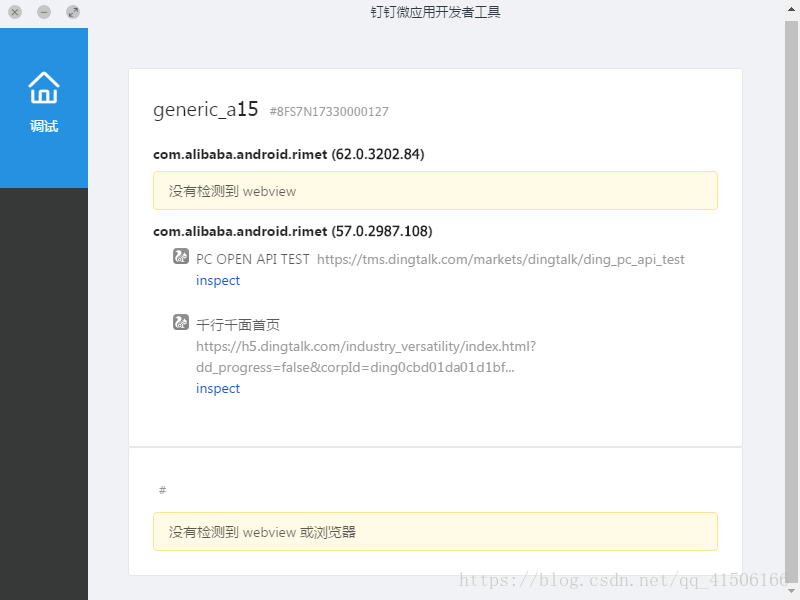Click the industry_versatility index.html URL
800x600 pixels.
click(366, 346)
